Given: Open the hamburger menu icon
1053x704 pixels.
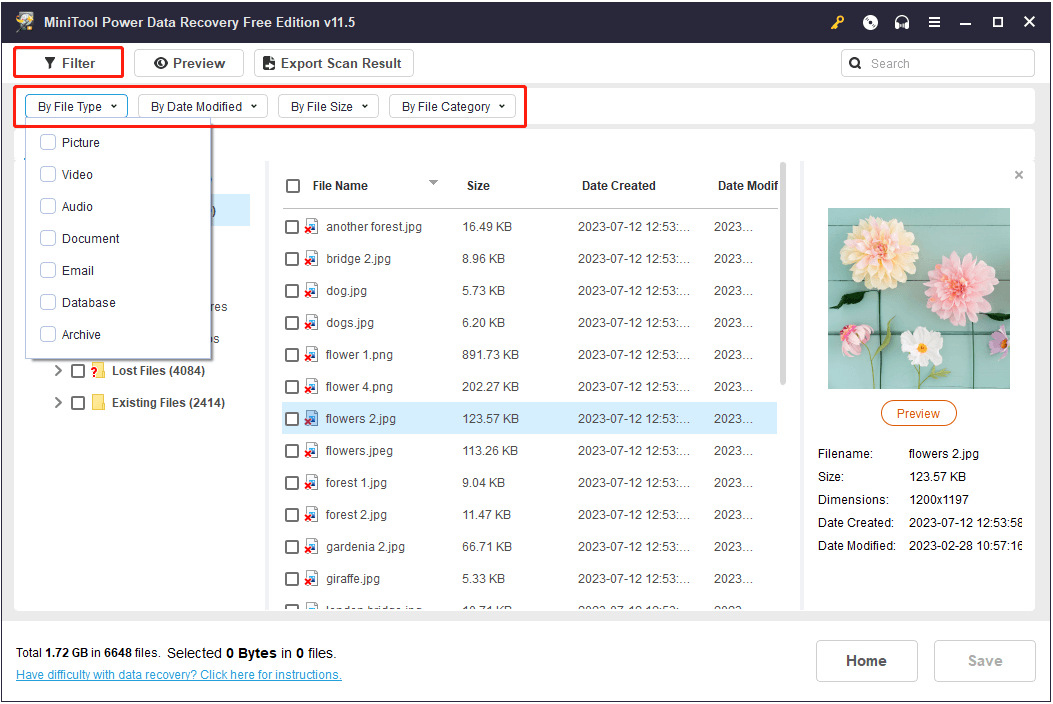Looking at the screenshot, I should point(934,22).
